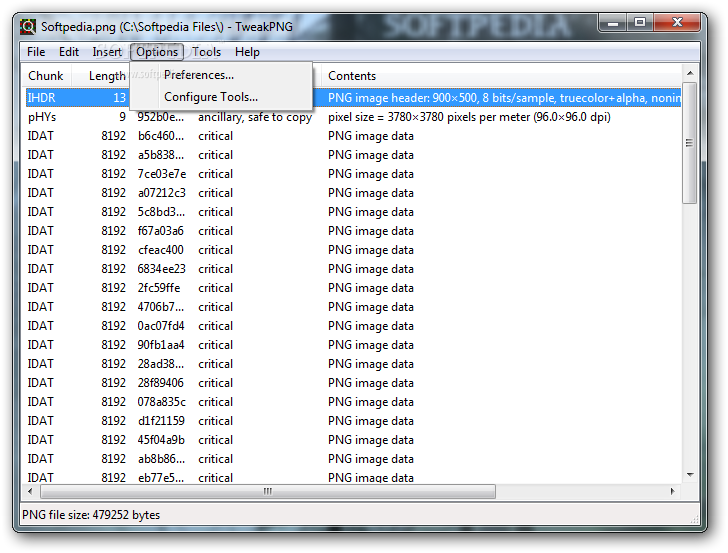Click 'ancillary, safe to copy' attribute cell
The height and width of the screenshot is (553, 728).
(x=255, y=117)
